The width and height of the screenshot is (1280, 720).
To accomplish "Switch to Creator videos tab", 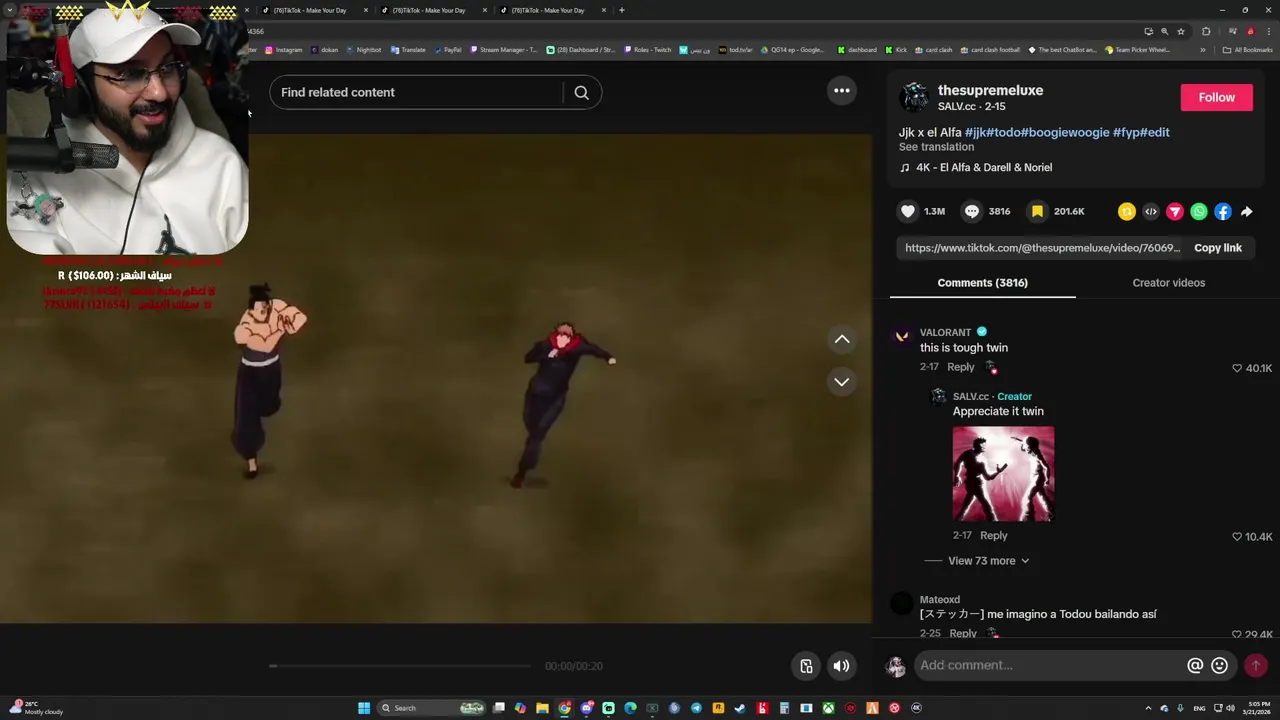I will [1168, 283].
